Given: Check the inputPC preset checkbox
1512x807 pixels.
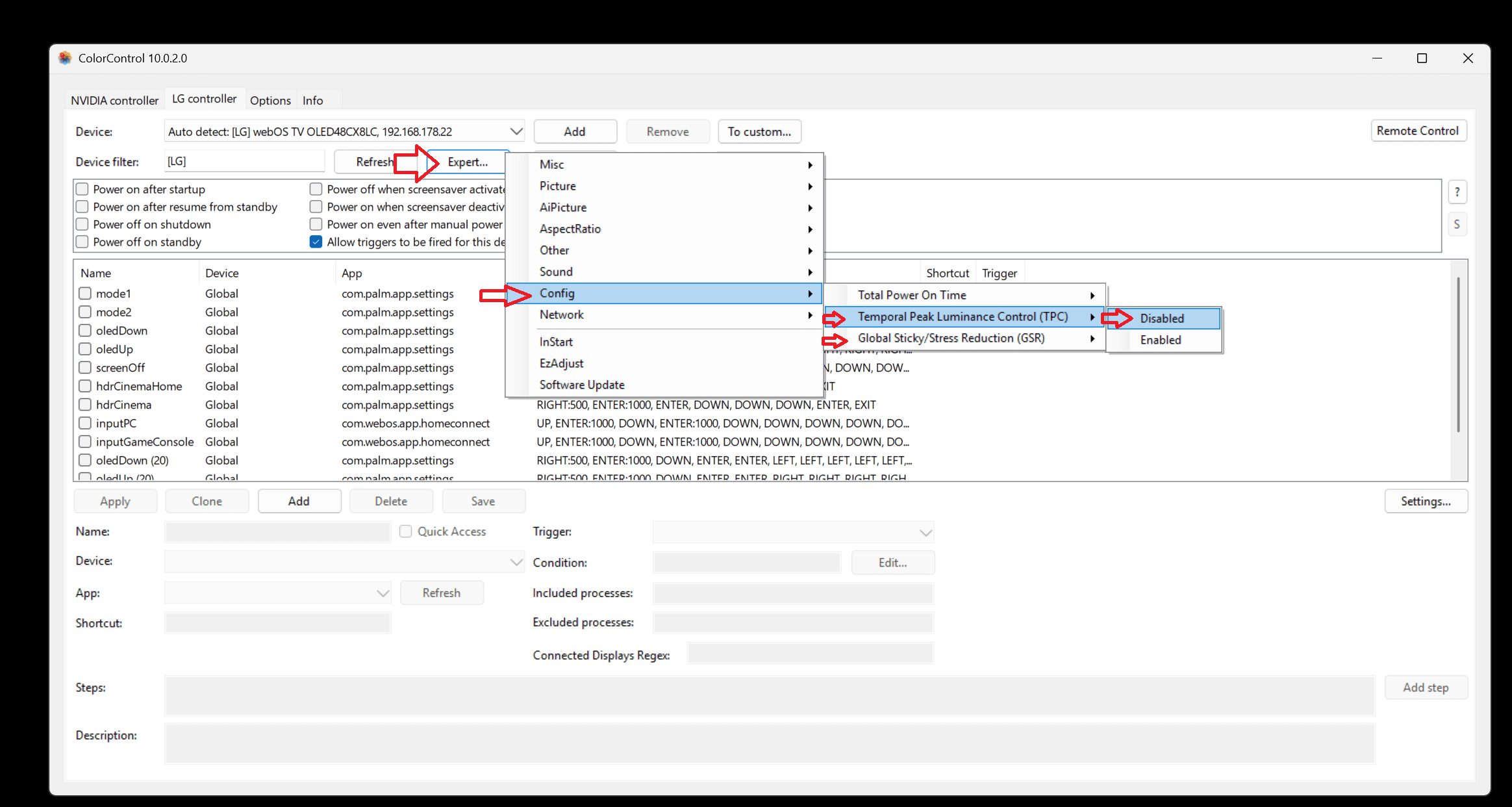Looking at the screenshot, I should [85, 423].
